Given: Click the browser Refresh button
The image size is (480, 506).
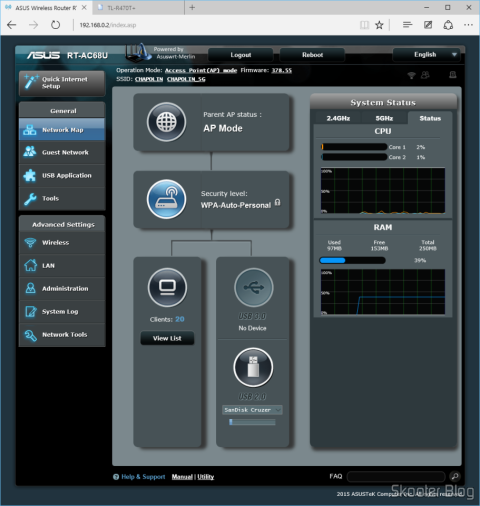Looking at the screenshot, I should click(x=55, y=25).
